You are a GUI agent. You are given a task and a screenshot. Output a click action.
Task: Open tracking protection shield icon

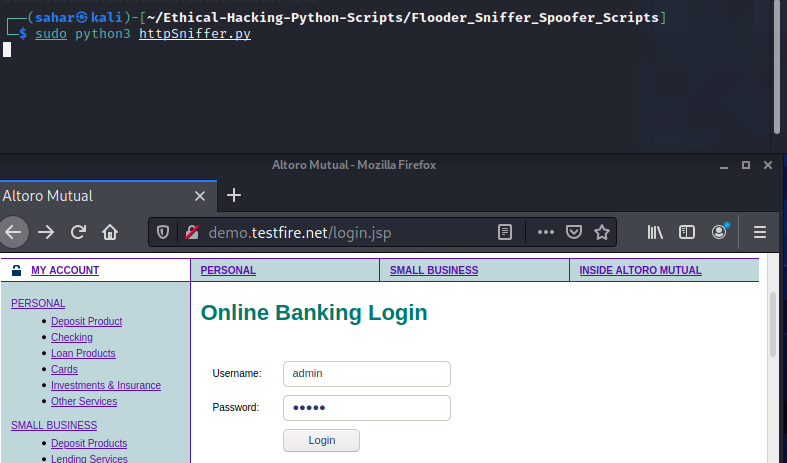coord(163,232)
